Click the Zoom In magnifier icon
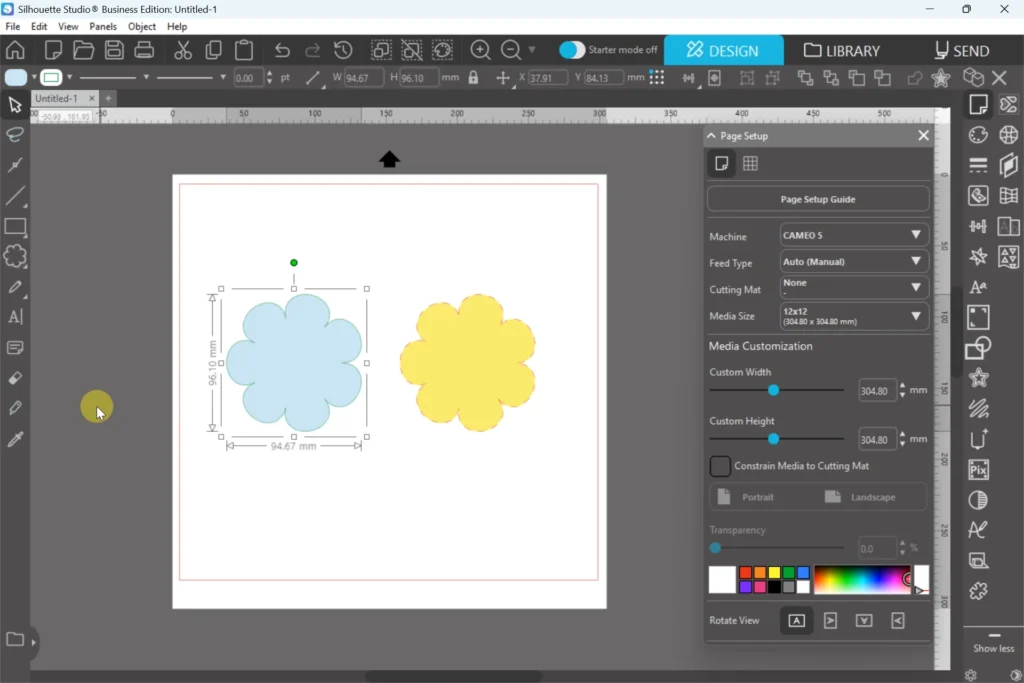 (x=480, y=50)
